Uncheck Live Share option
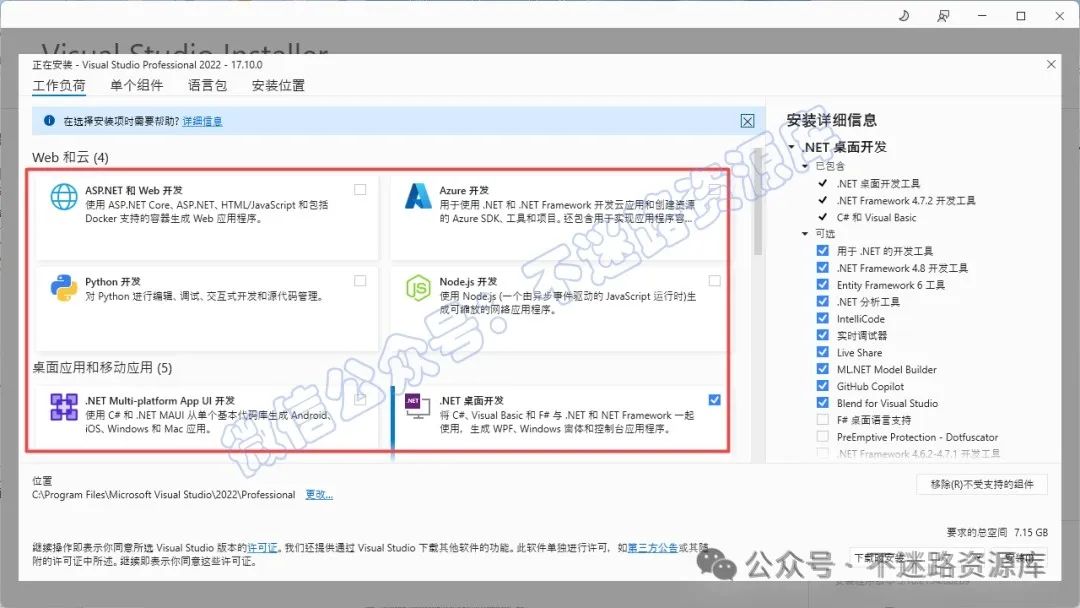1080x608 pixels. (x=822, y=352)
